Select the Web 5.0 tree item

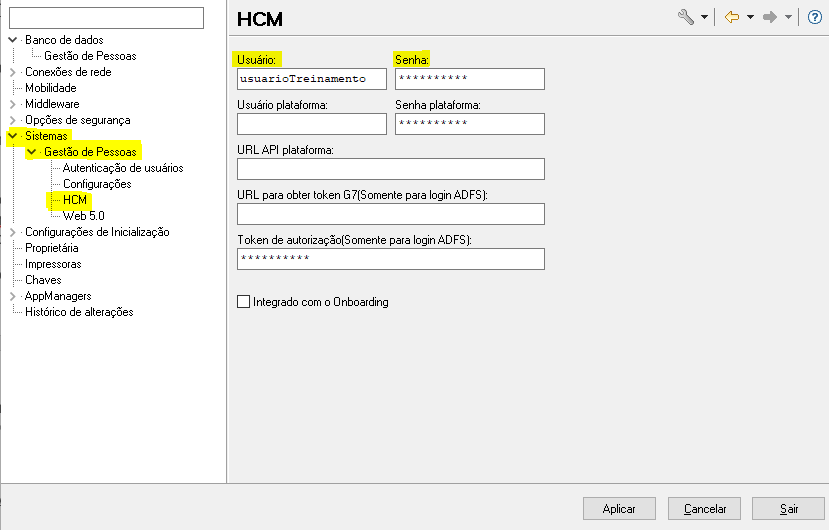[x=84, y=216]
